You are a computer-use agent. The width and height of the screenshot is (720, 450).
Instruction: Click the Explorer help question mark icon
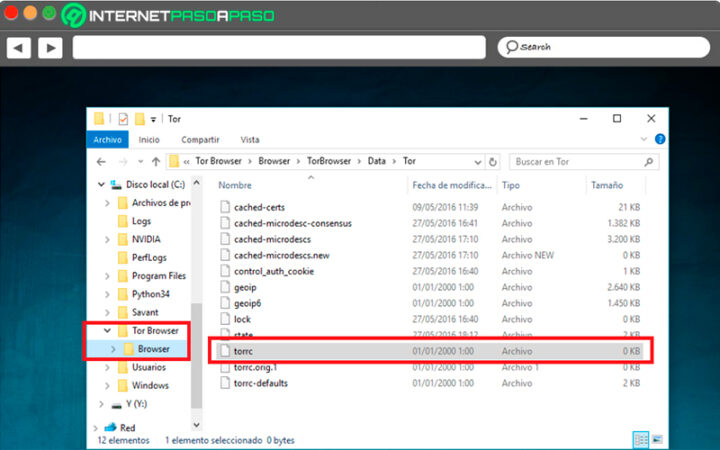pyautogui.click(x=660, y=139)
